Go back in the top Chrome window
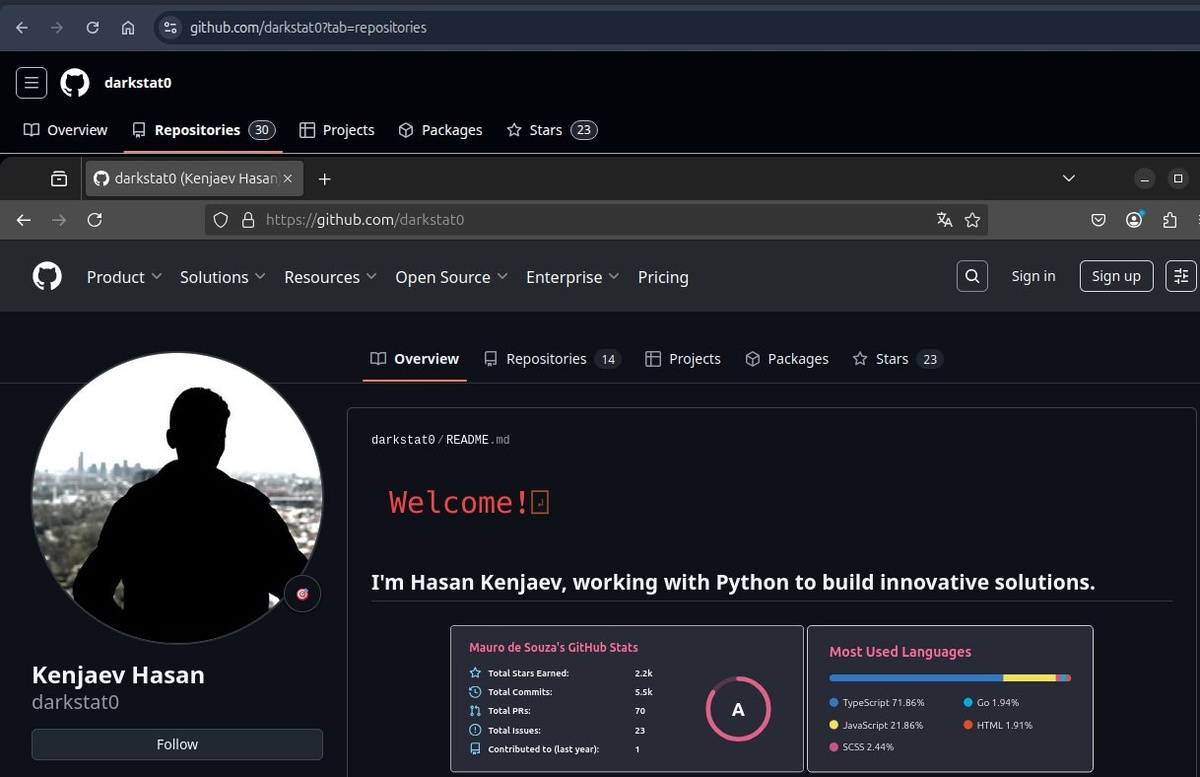The height and width of the screenshot is (777, 1200). tap(22, 28)
